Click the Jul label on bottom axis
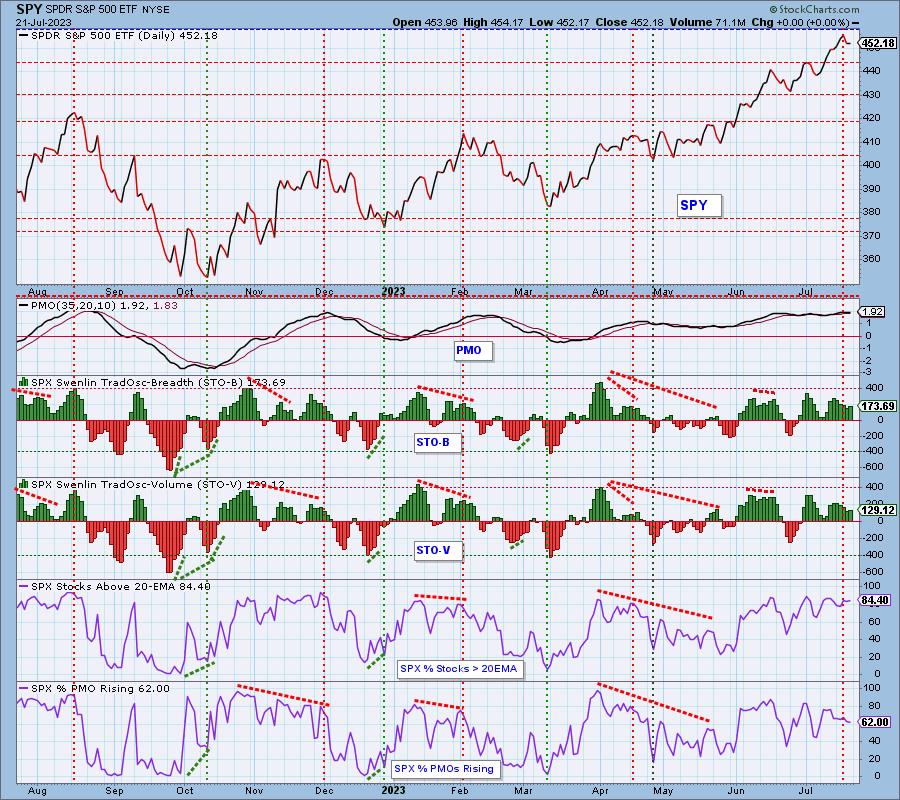The width and height of the screenshot is (900, 800). [806, 790]
